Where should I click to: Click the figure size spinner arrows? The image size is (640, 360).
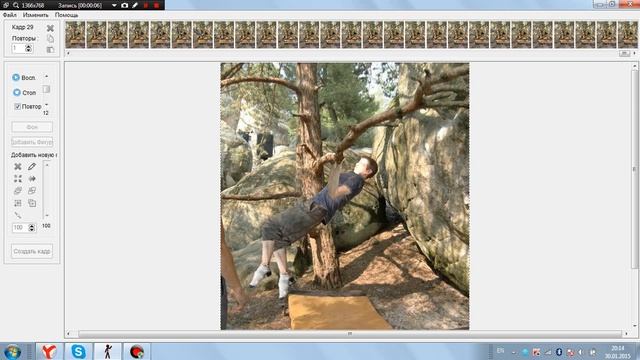click(31, 228)
